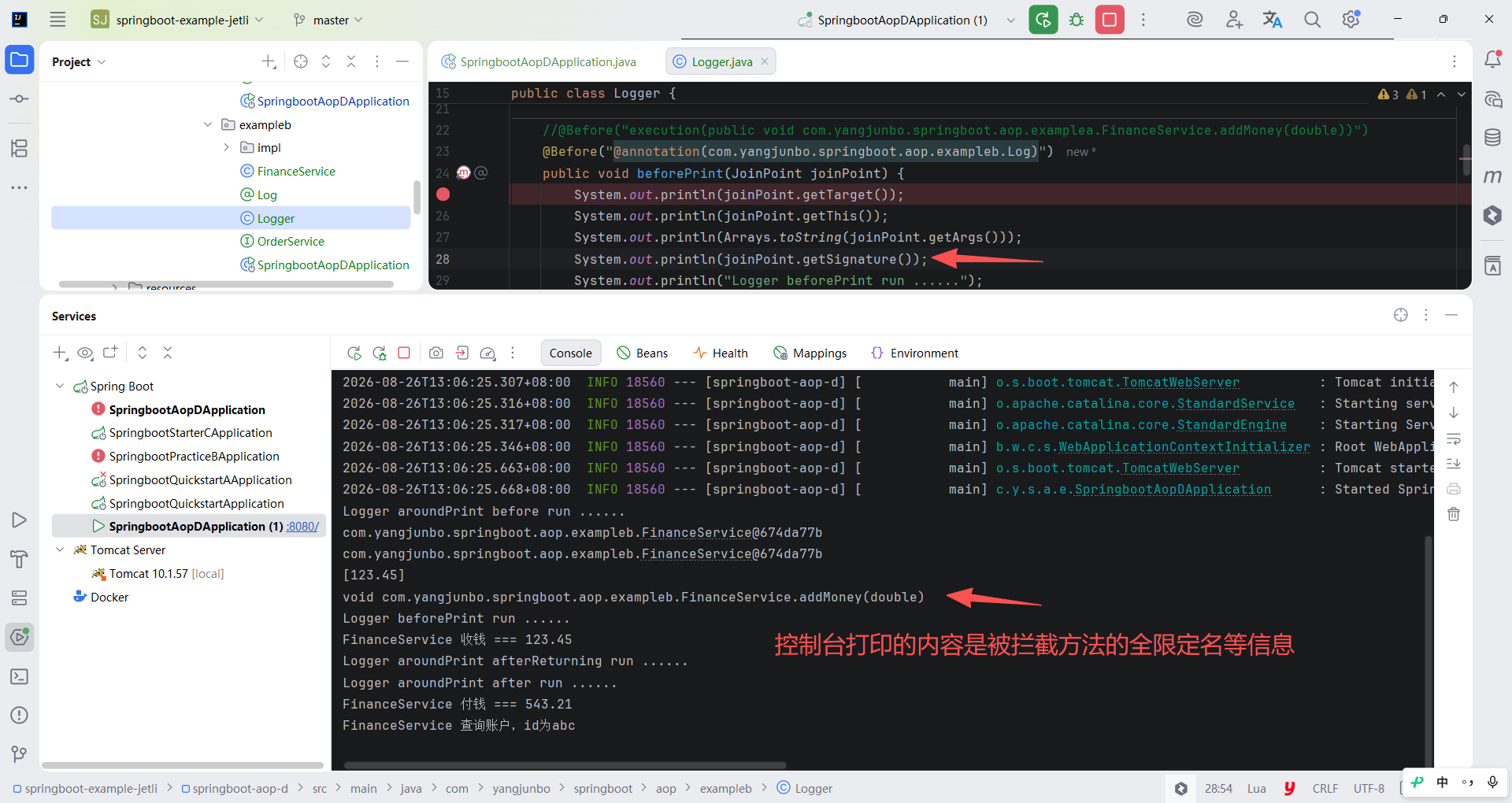Viewport: 1512px width, 803px height.
Task: Switch to the Mappings tab
Action: coord(810,353)
